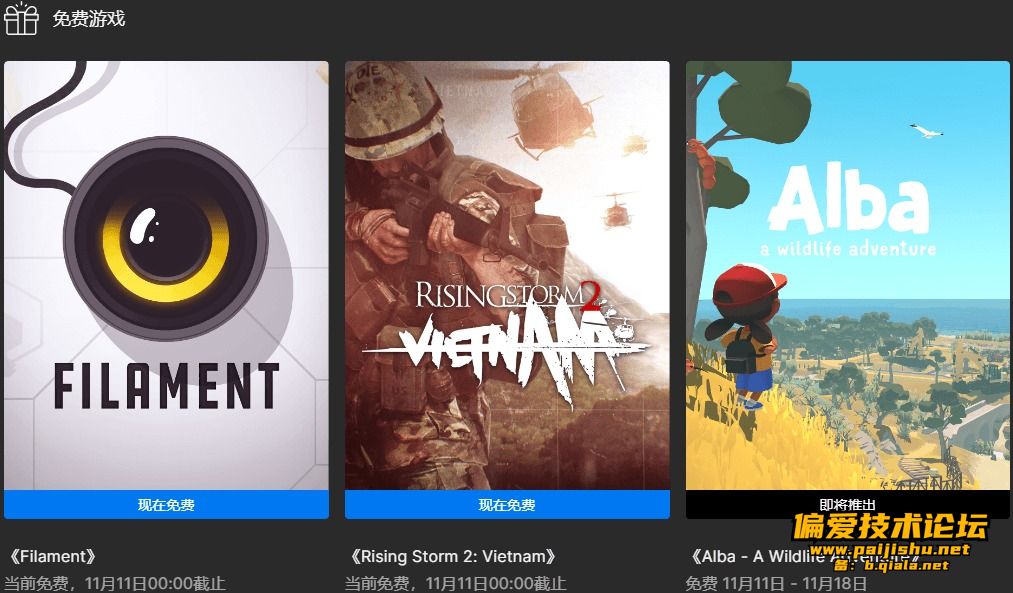Click Filament's 当前免费 deadline text
The image size is (1013, 593).
[115, 583]
